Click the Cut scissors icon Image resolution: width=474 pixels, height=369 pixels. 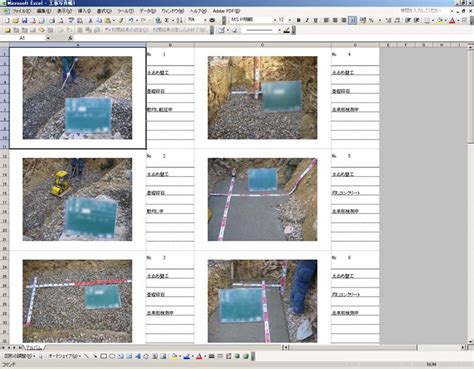pos(90,20)
